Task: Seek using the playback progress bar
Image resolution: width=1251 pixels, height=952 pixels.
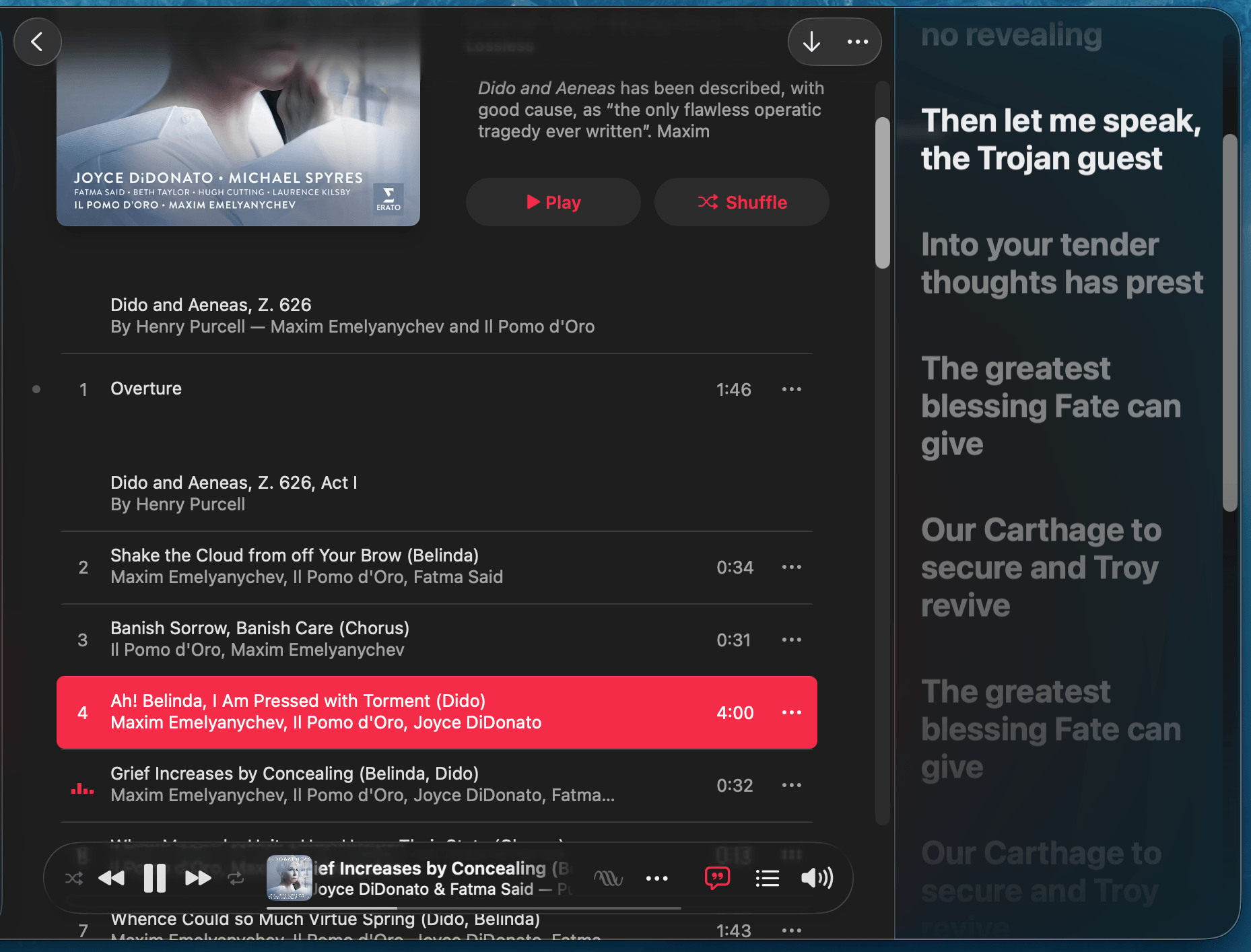Action: coord(474,908)
